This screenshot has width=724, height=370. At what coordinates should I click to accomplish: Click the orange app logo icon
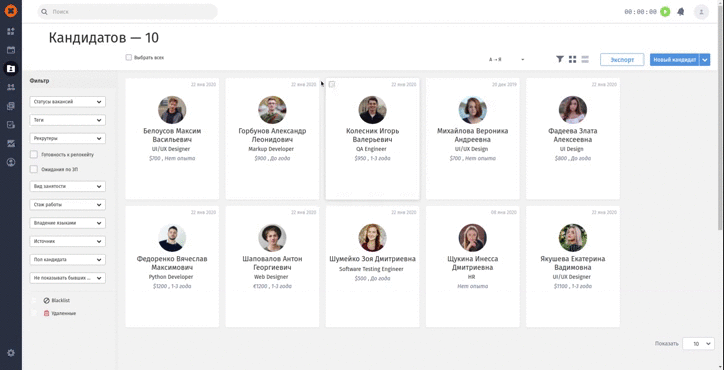click(x=11, y=11)
